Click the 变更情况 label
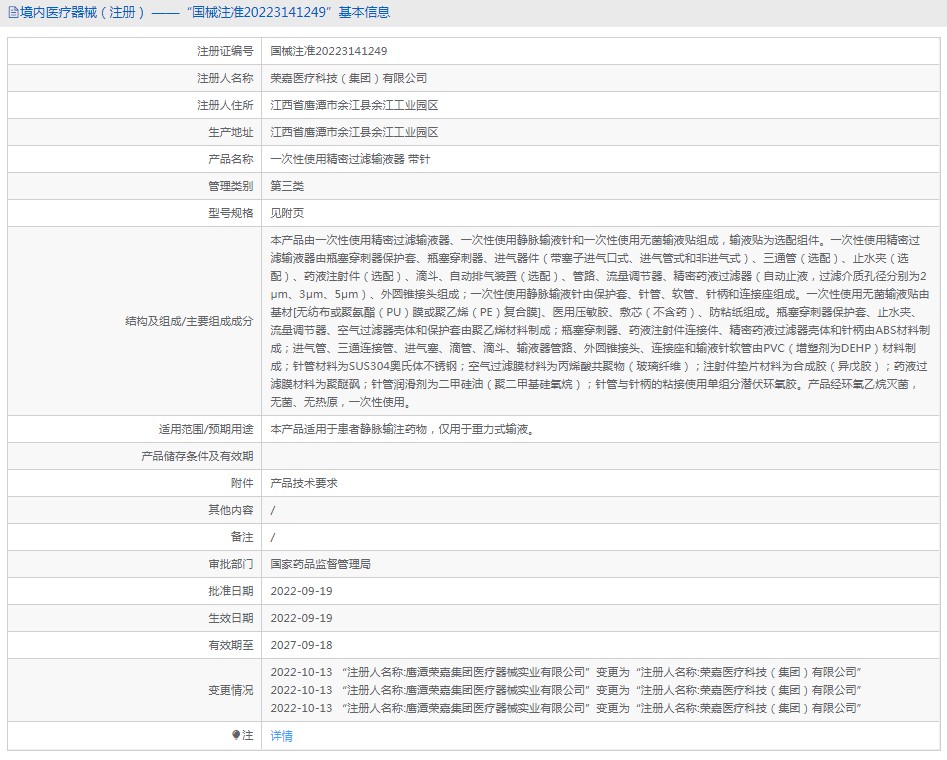The image size is (947, 760). (x=231, y=691)
